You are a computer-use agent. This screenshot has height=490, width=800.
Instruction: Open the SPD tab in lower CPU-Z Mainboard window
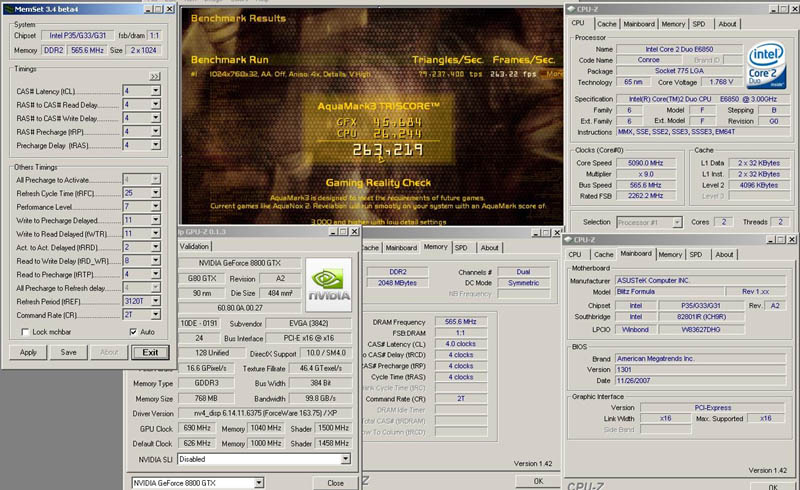[696, 254]
